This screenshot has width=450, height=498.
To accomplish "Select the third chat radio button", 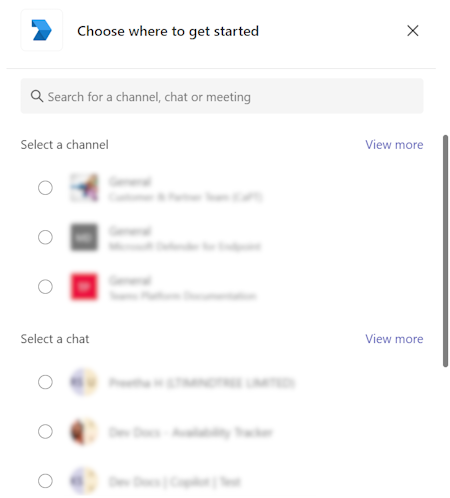I will click(x=45, y=481).
